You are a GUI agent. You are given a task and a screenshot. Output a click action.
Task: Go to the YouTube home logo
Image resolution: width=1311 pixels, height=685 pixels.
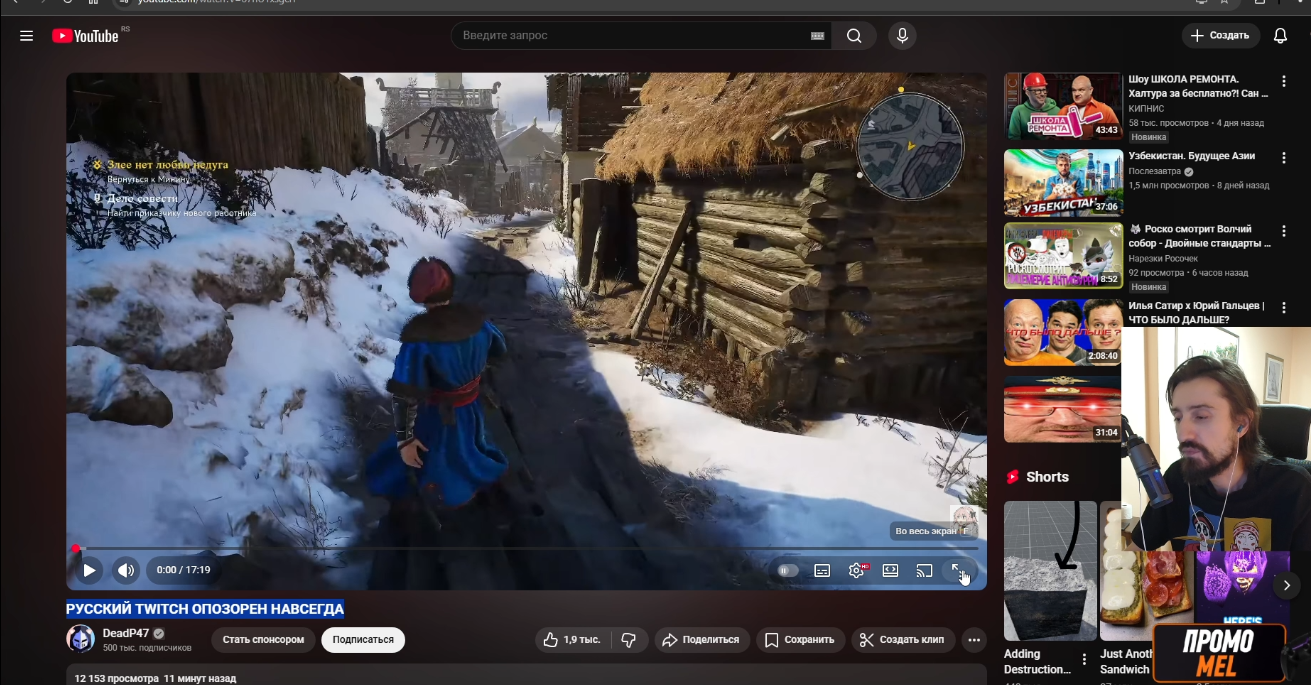click(86, 36)
